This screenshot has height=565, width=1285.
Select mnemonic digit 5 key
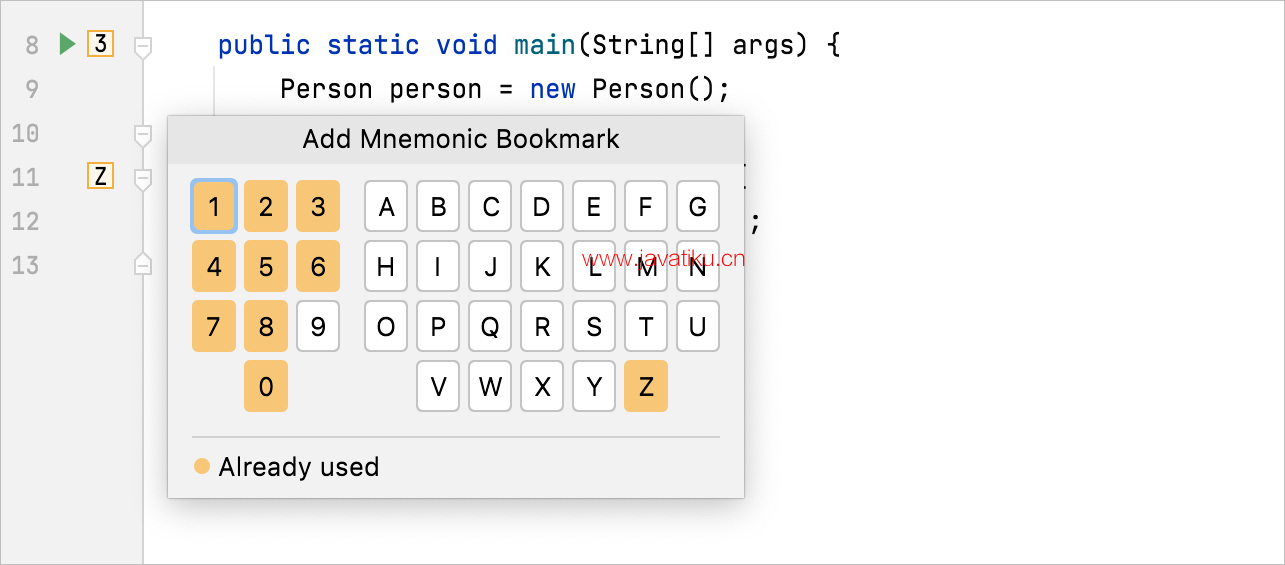[266, 266]
